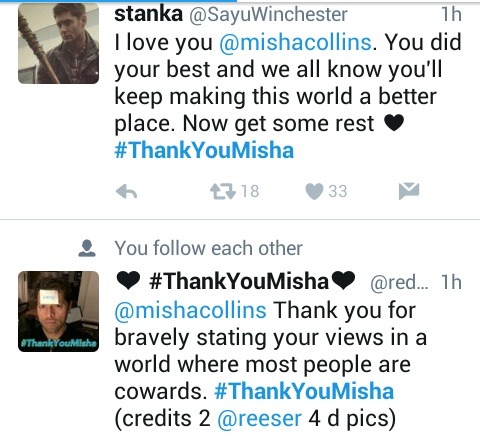Tap the 'You follow each other' label
Image resolution: width=480 pixels, height=438 pixels.
tap(208, 248)
